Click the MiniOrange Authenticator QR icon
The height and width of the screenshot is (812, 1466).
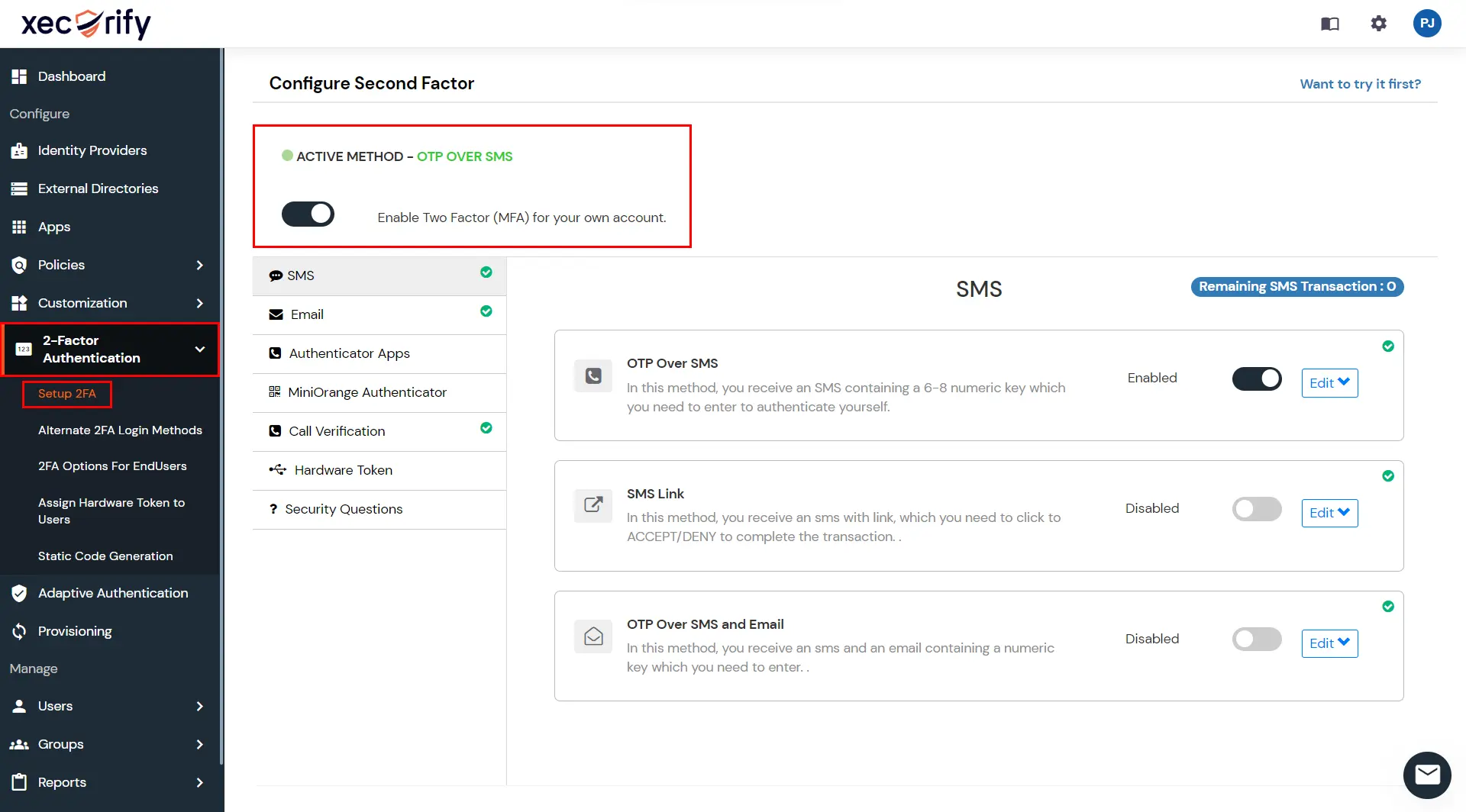click(x=275, y=391)
